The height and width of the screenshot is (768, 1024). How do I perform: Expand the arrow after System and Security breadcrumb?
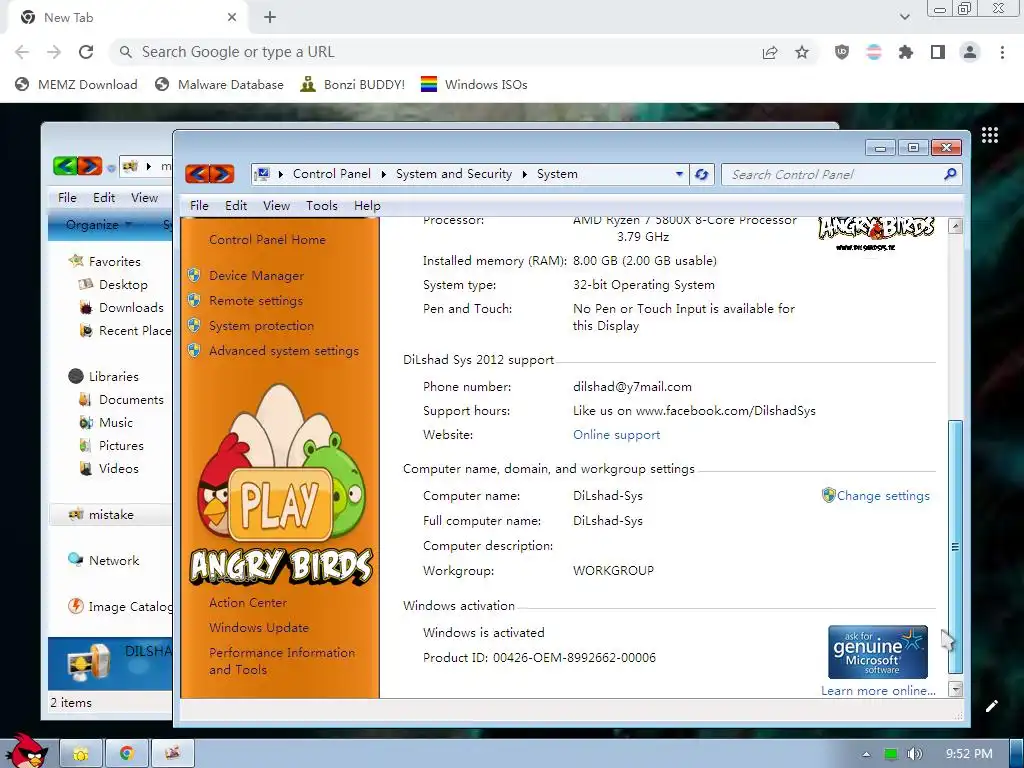524,174
